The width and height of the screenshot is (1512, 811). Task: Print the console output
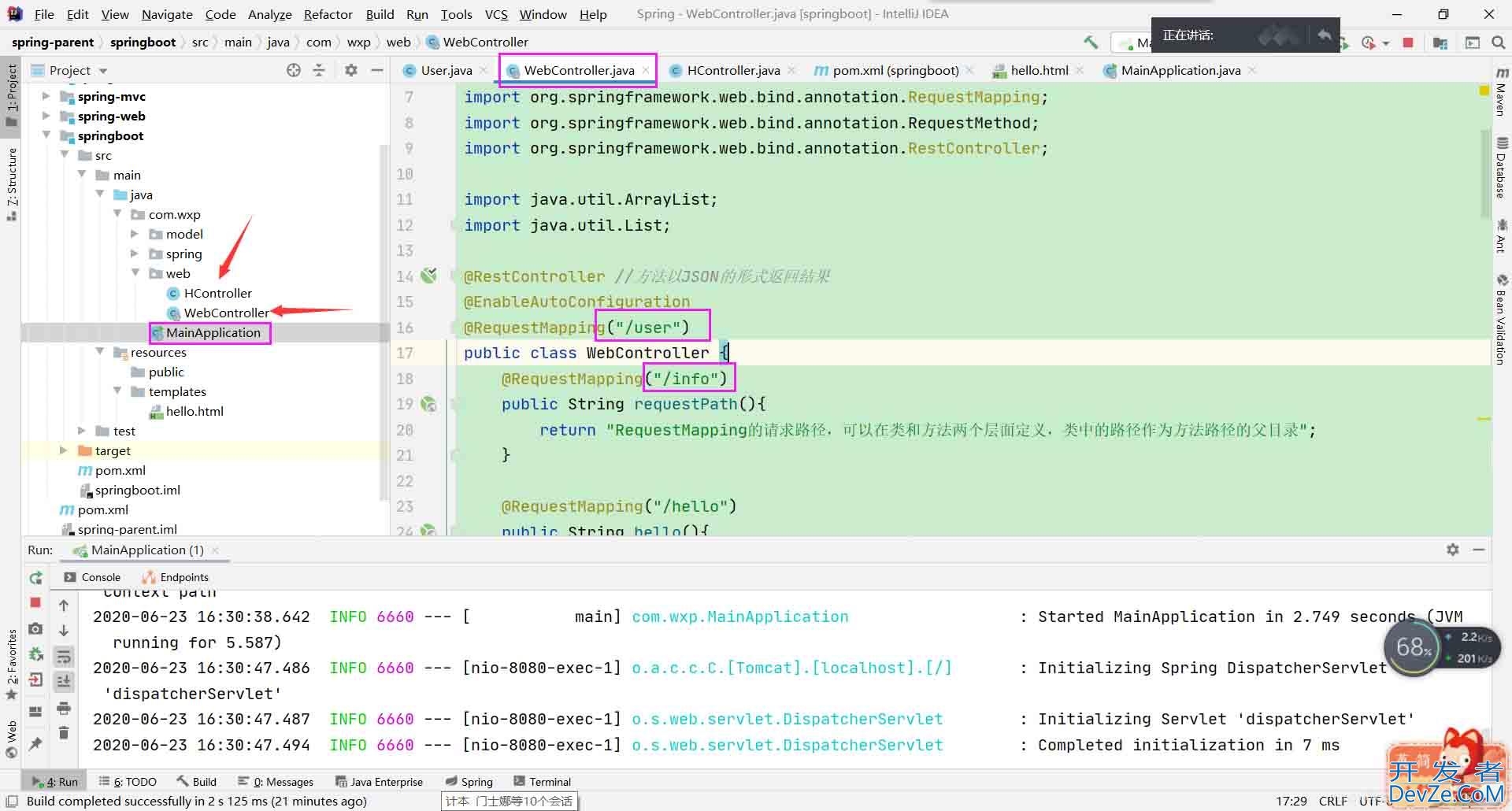click(x=64, y=708)
